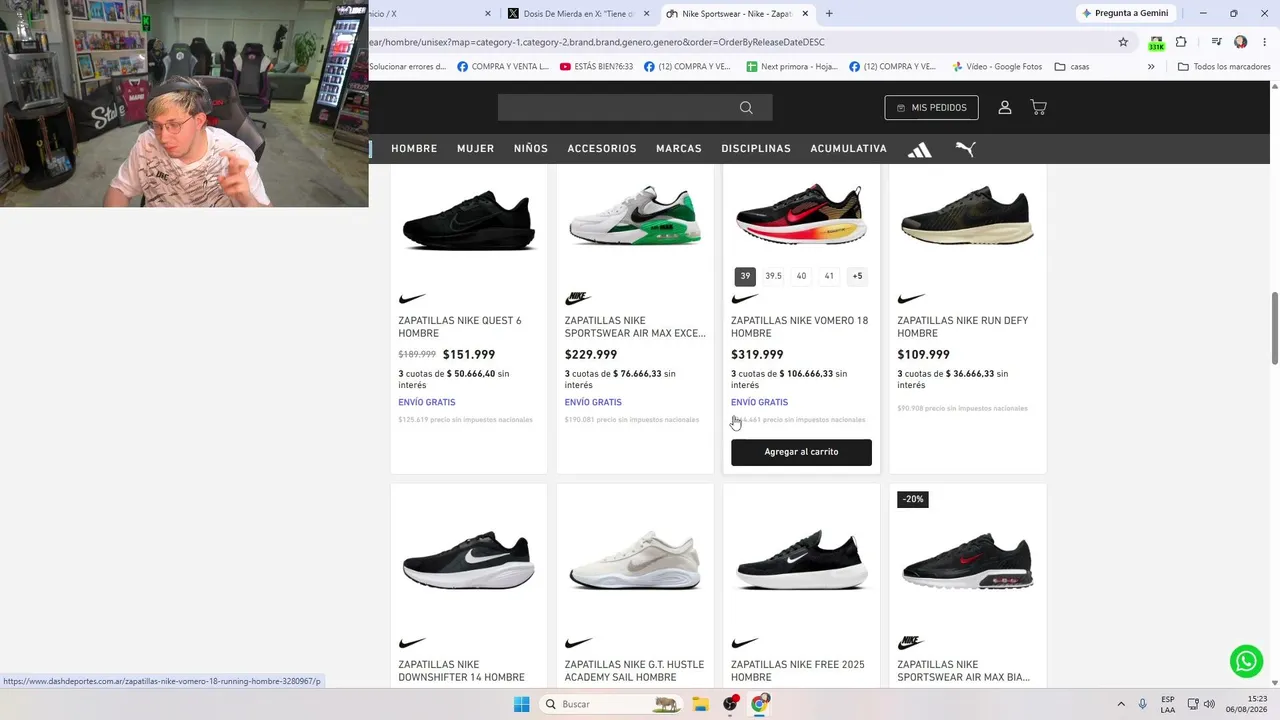Click the green 331K extension icon
This screenshot has width=1280, height=720.
pyautogui.click(x=1156, y=43)
